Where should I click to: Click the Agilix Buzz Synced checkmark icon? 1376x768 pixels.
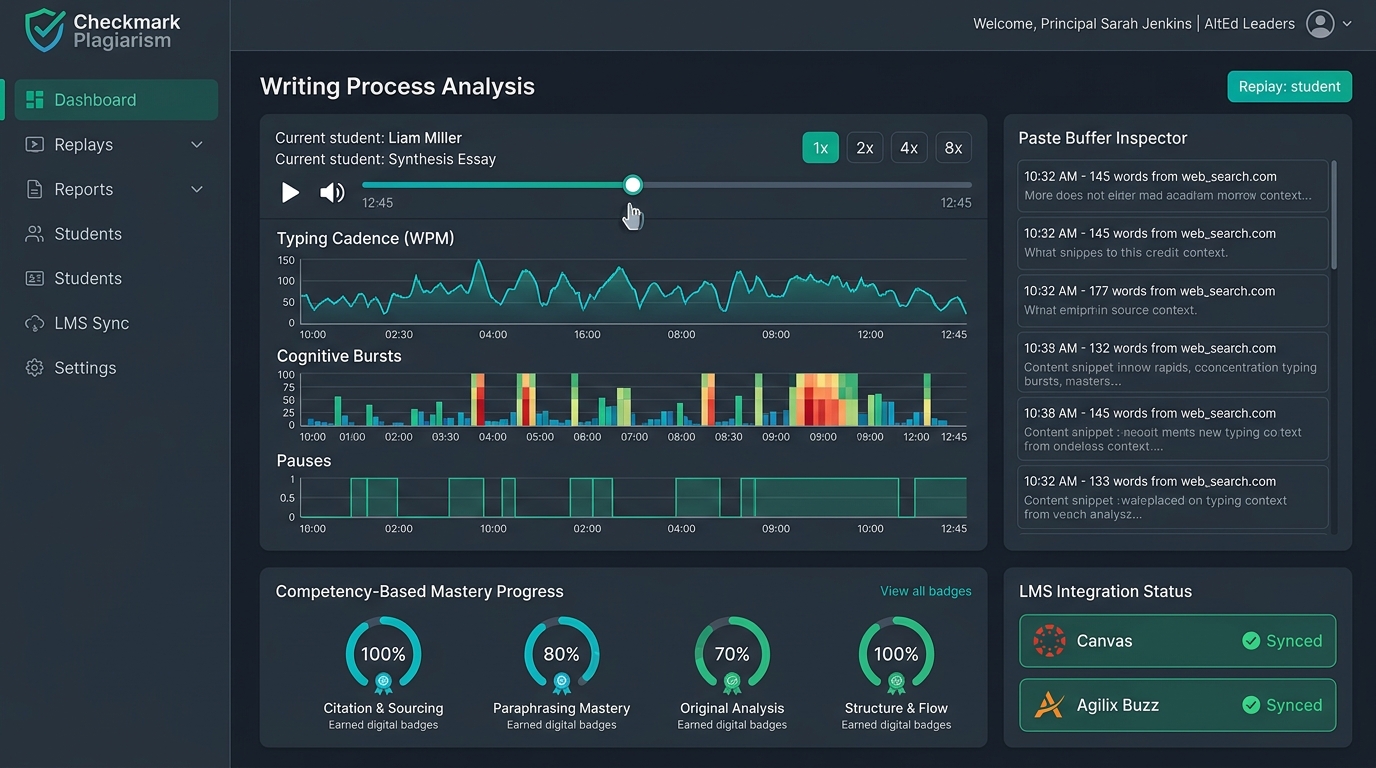1250,705
